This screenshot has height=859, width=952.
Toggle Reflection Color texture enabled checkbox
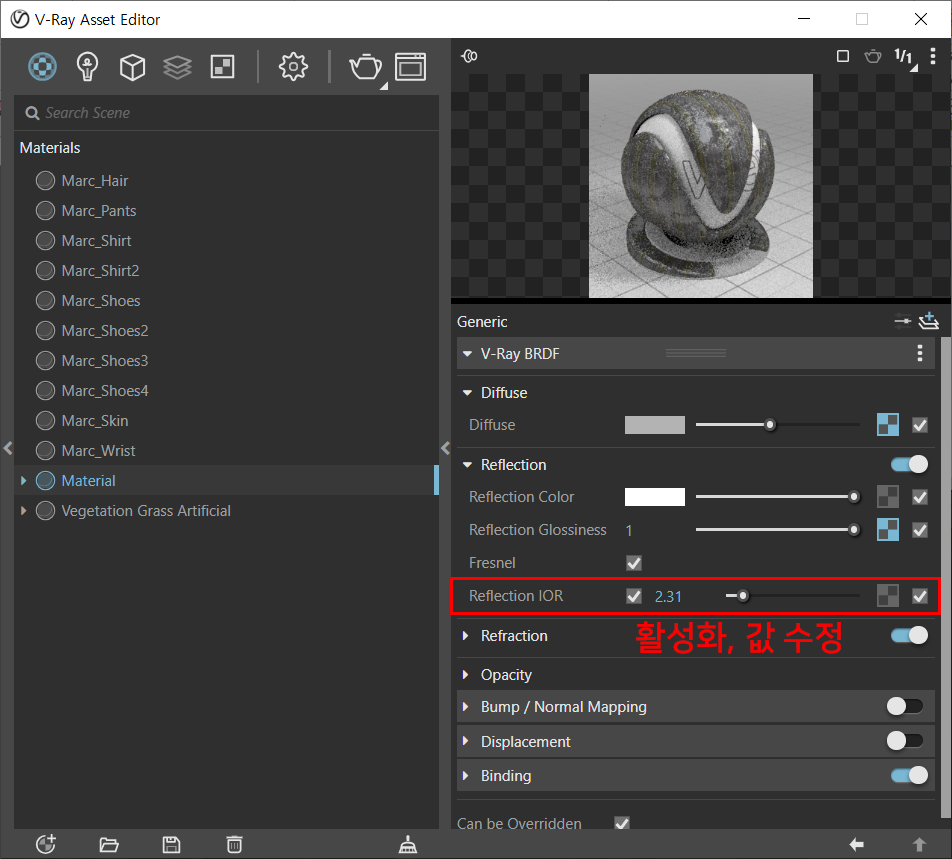pos(920,497)
